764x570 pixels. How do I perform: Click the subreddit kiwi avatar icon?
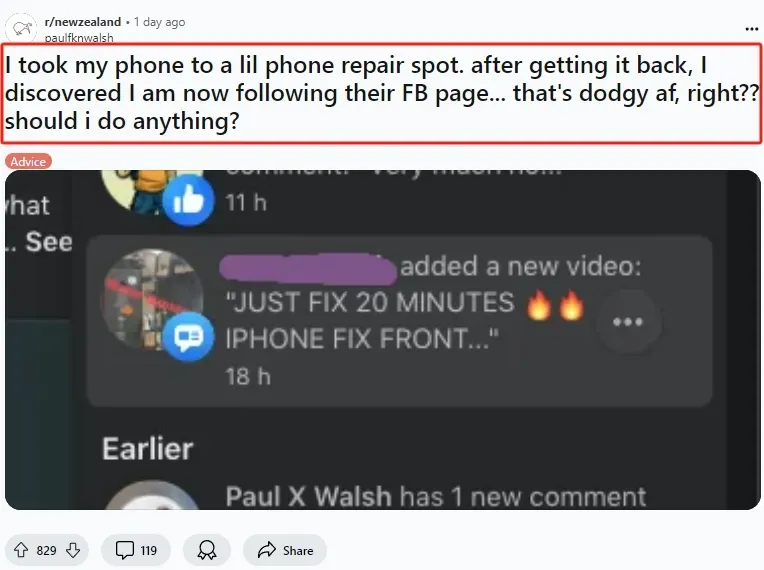pos(21,29)
